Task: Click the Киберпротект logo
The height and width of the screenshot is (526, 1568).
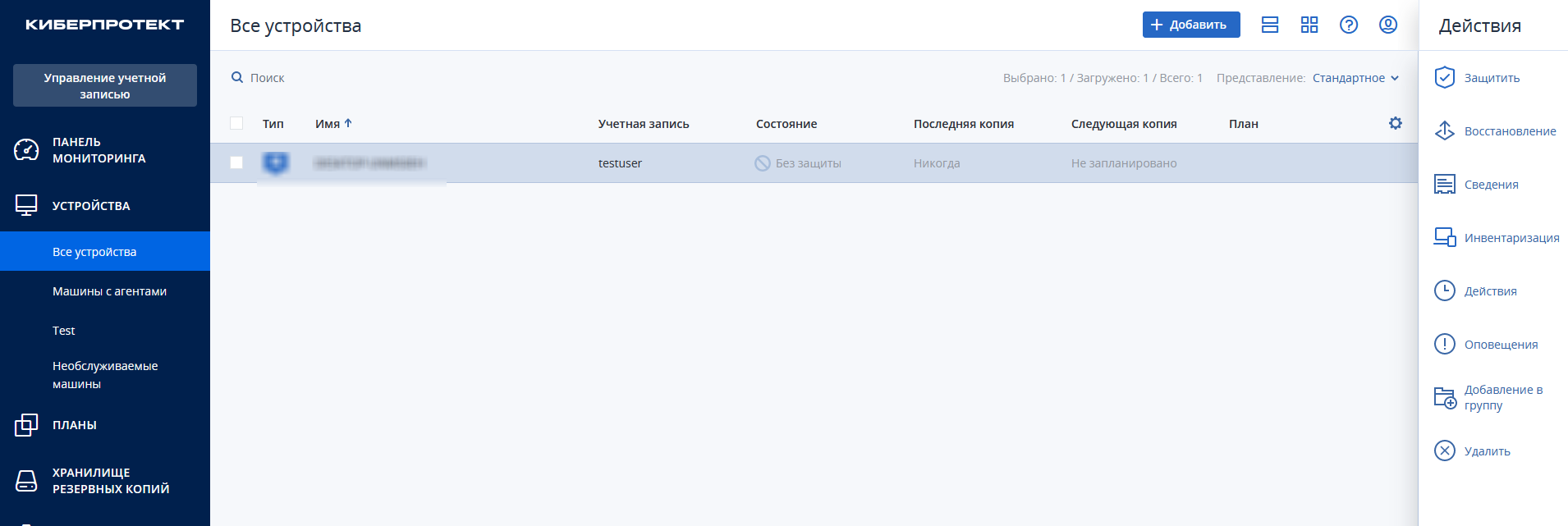Action: click(104, 25)
